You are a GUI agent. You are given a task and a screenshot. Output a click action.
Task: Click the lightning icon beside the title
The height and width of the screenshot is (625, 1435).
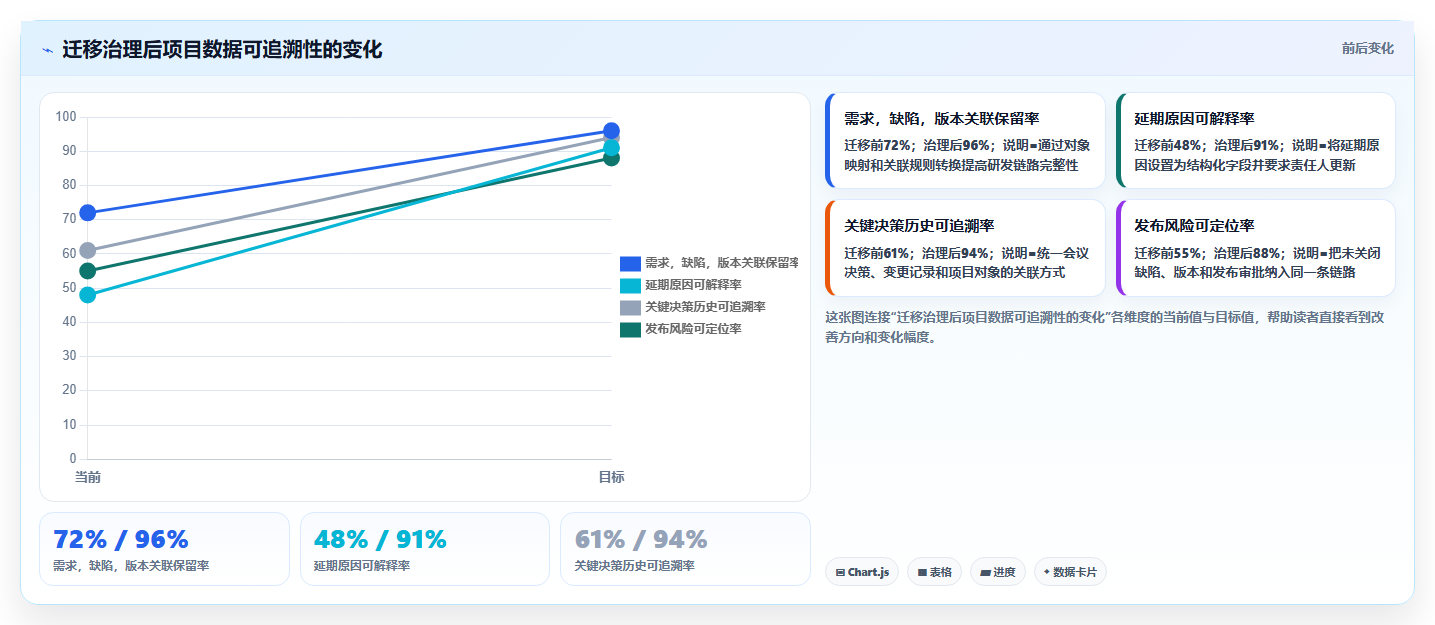pyautogui.click(x=47, y=50)
